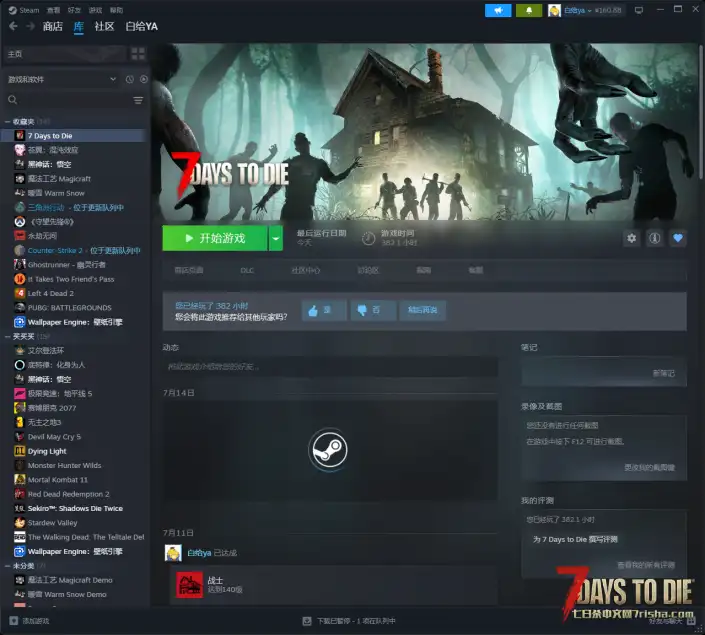Select Counter-Strike 2 in the list
The height and width of the screenshot is (635, 705).
[77, 250]
